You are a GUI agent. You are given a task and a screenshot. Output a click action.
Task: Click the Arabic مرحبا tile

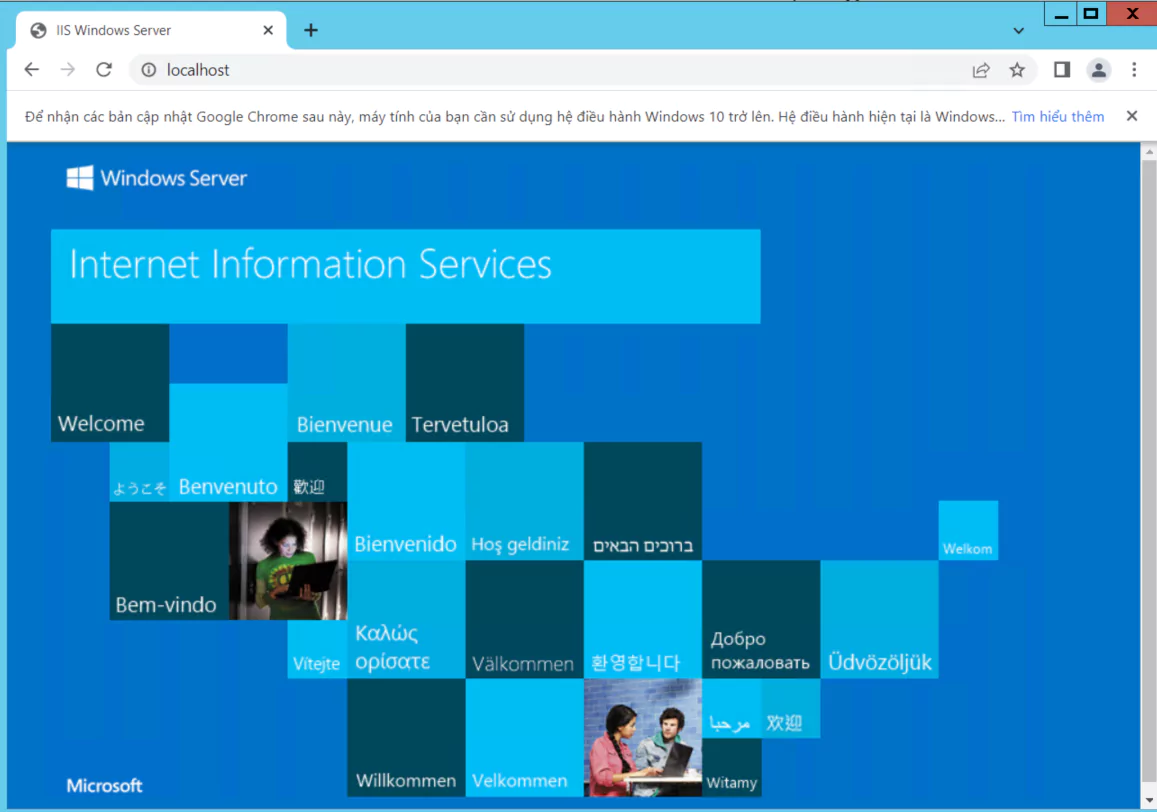coord(731,708)
